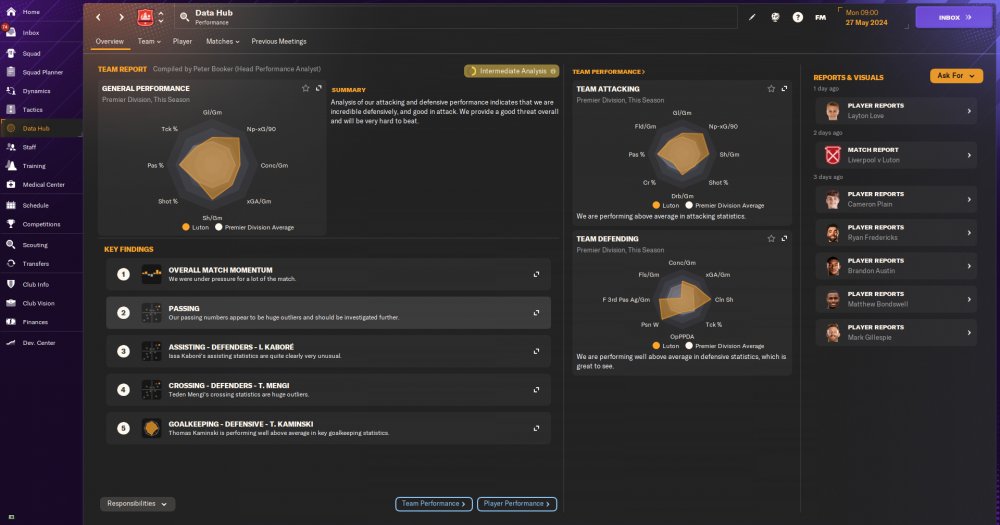Toggle the star on Team Defending panel
Screen dimensions: 1000x525
[x=771, y=239]
